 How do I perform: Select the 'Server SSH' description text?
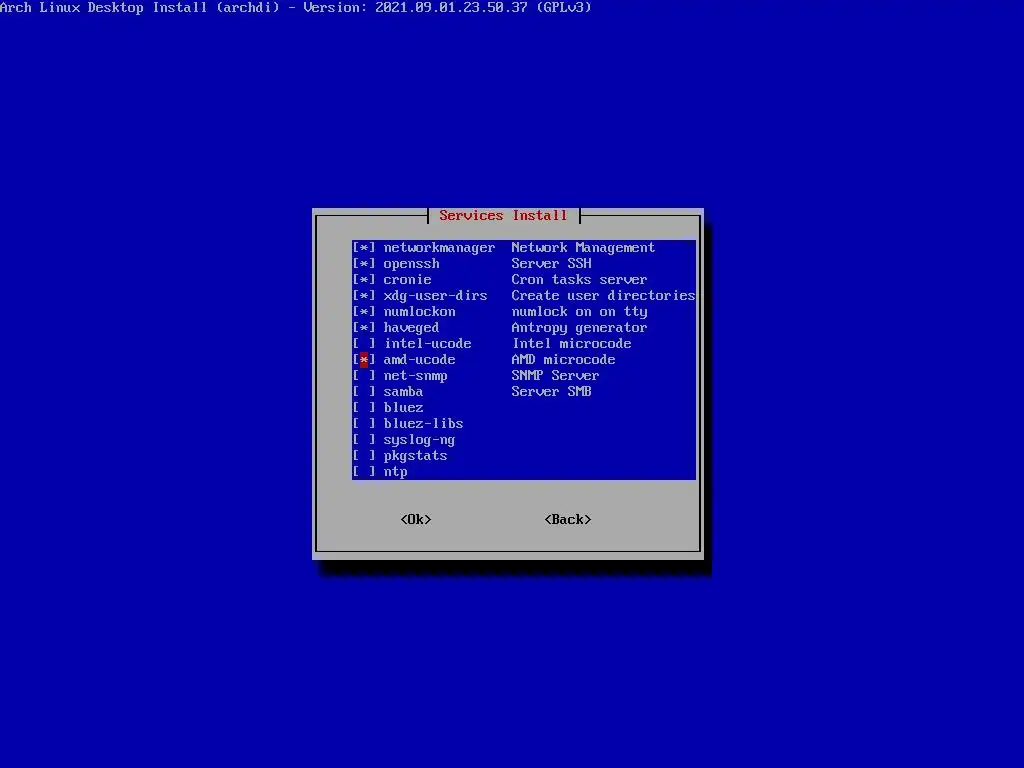click(x=551, y=264)
